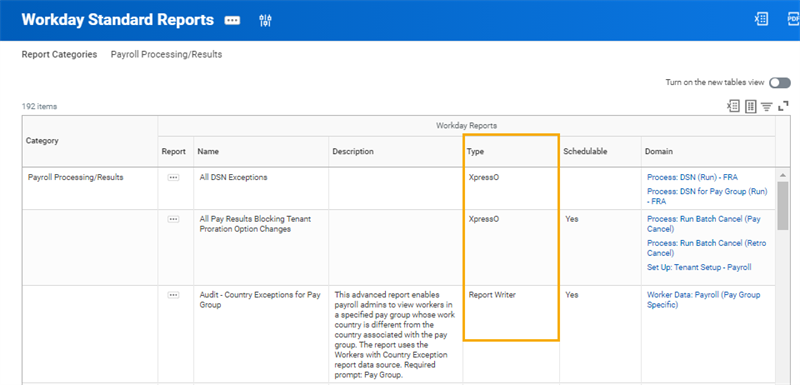
Task: Open the Process: Run Batch Cancel (Retro Cancel) link
Action: [x=706, y=248]
